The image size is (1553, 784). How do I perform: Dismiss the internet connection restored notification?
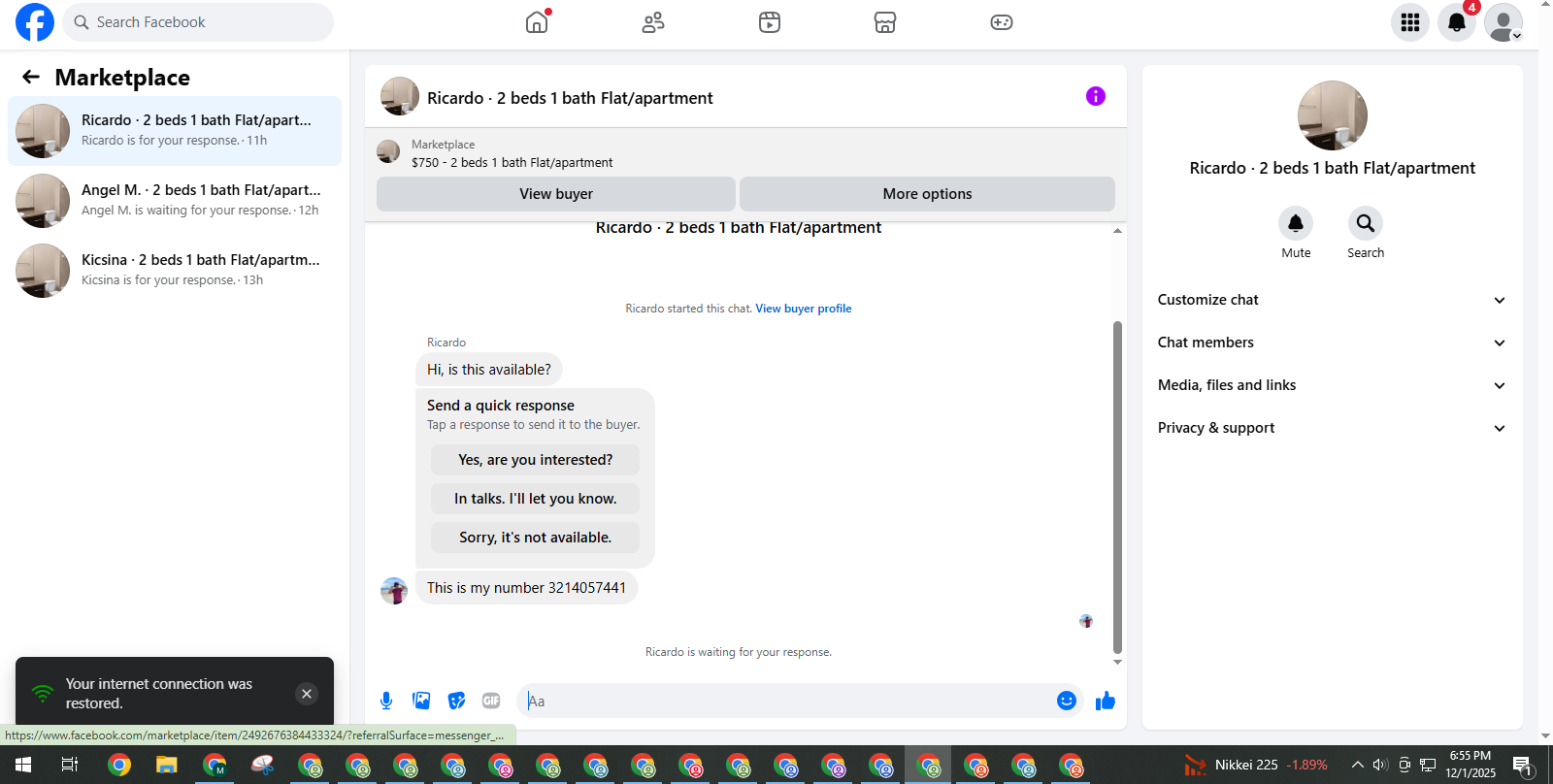coord(307,694)
